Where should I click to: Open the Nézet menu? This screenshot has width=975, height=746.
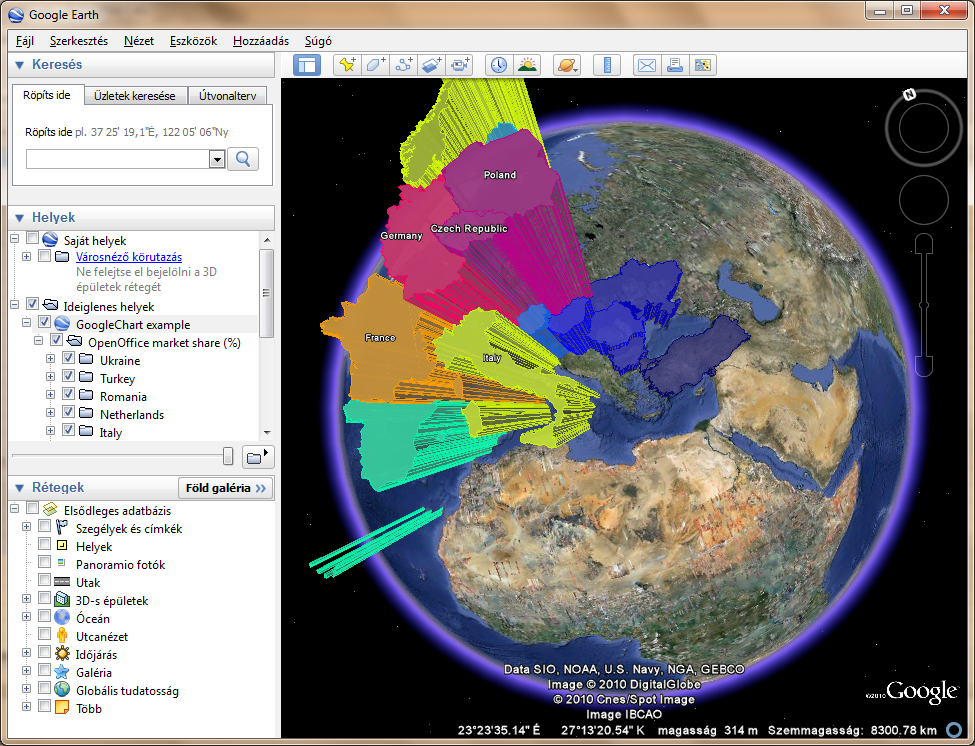click(139, 41)
